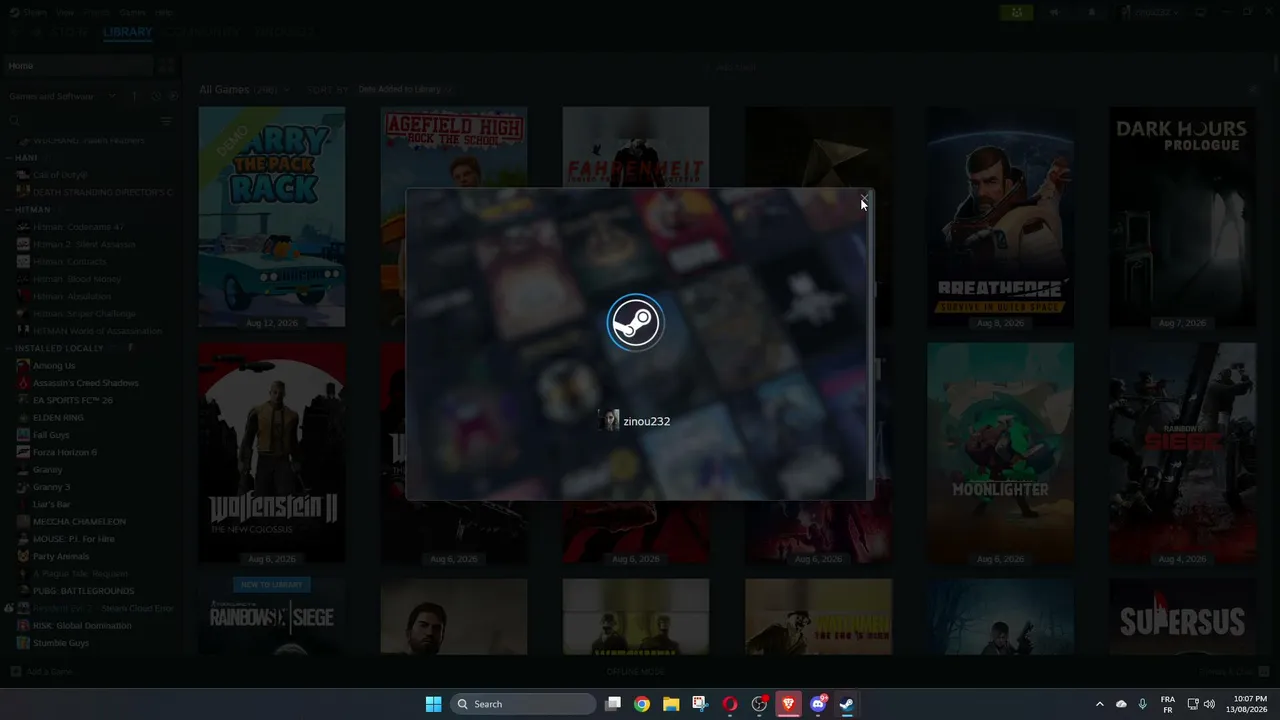The width and height of the screenshot is (1280, 720).
Task: Open the Date Added to Library sort dropdown
Action: [x=405, y=89]
